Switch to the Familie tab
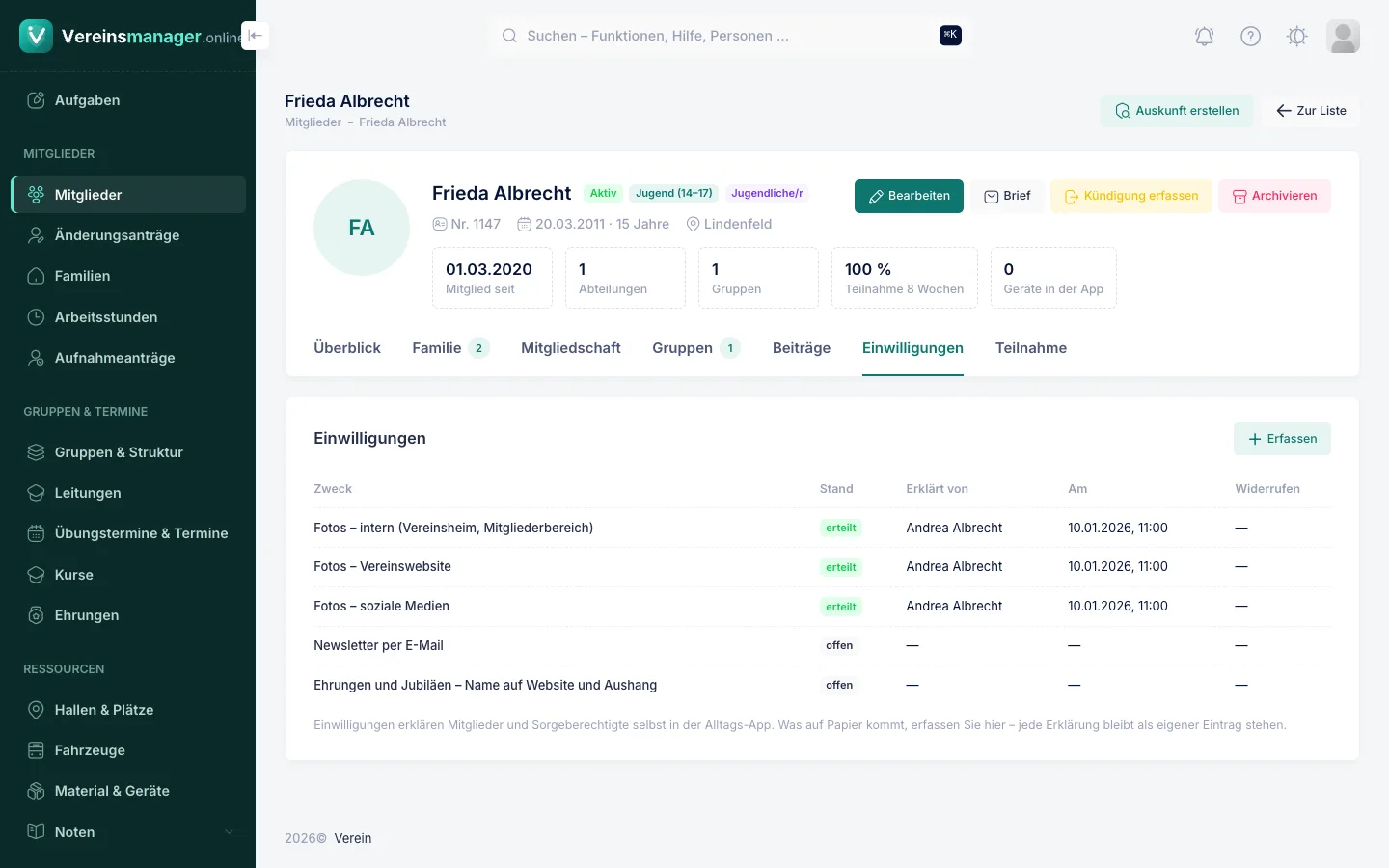Image resolution: width=1389 pixels, height=868 pixels. coord(450,348)
